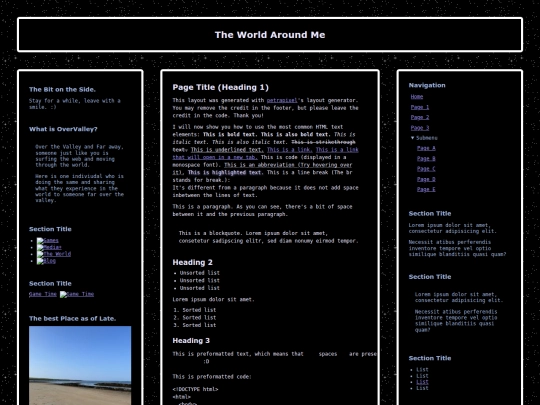Go to Home in Navigation
The image size is (540, 405).
(x=417, y=97)
